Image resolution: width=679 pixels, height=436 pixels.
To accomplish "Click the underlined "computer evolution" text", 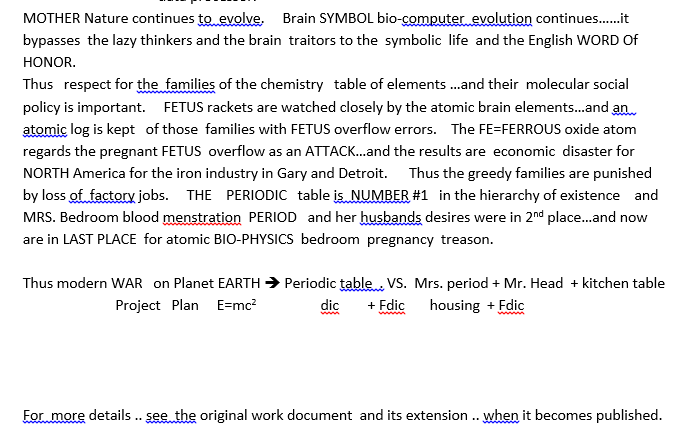I will 467,19.
